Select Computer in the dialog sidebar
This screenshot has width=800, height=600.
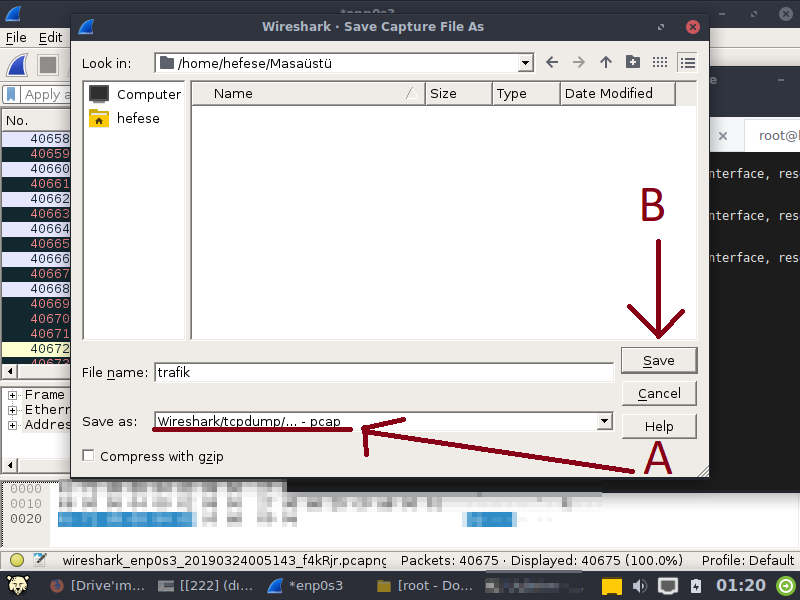[135, 94]
